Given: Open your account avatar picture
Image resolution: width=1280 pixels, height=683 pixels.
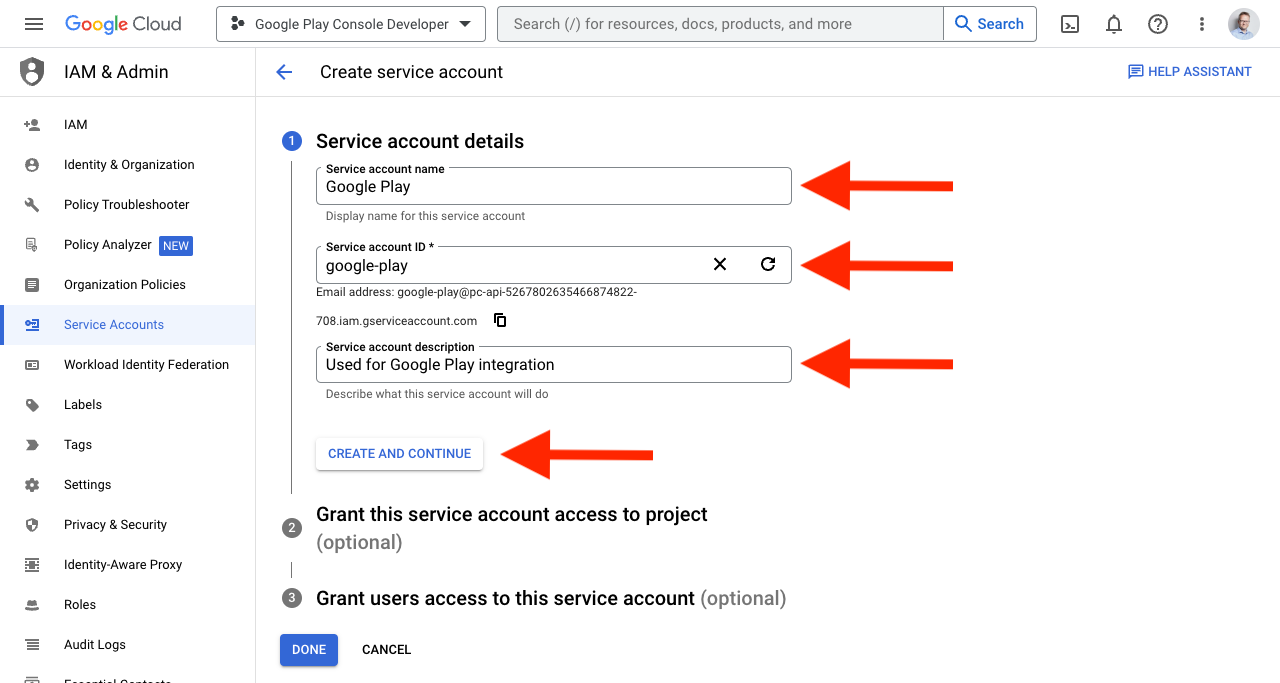Looking at the screenshot, I should coord(1243,23).
